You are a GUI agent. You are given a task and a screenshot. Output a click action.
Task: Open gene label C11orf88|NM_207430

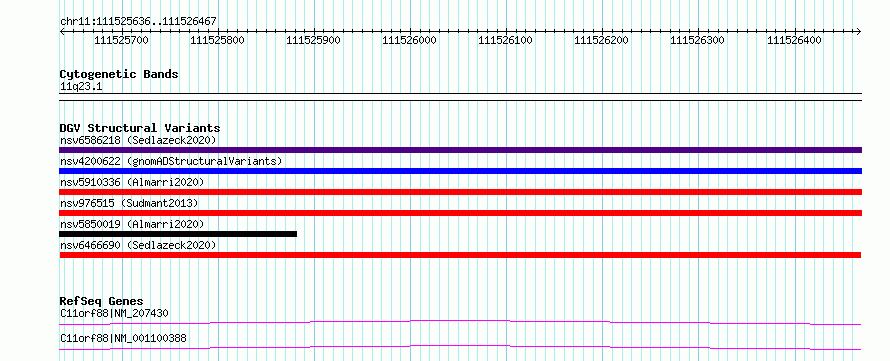(114, 313)
